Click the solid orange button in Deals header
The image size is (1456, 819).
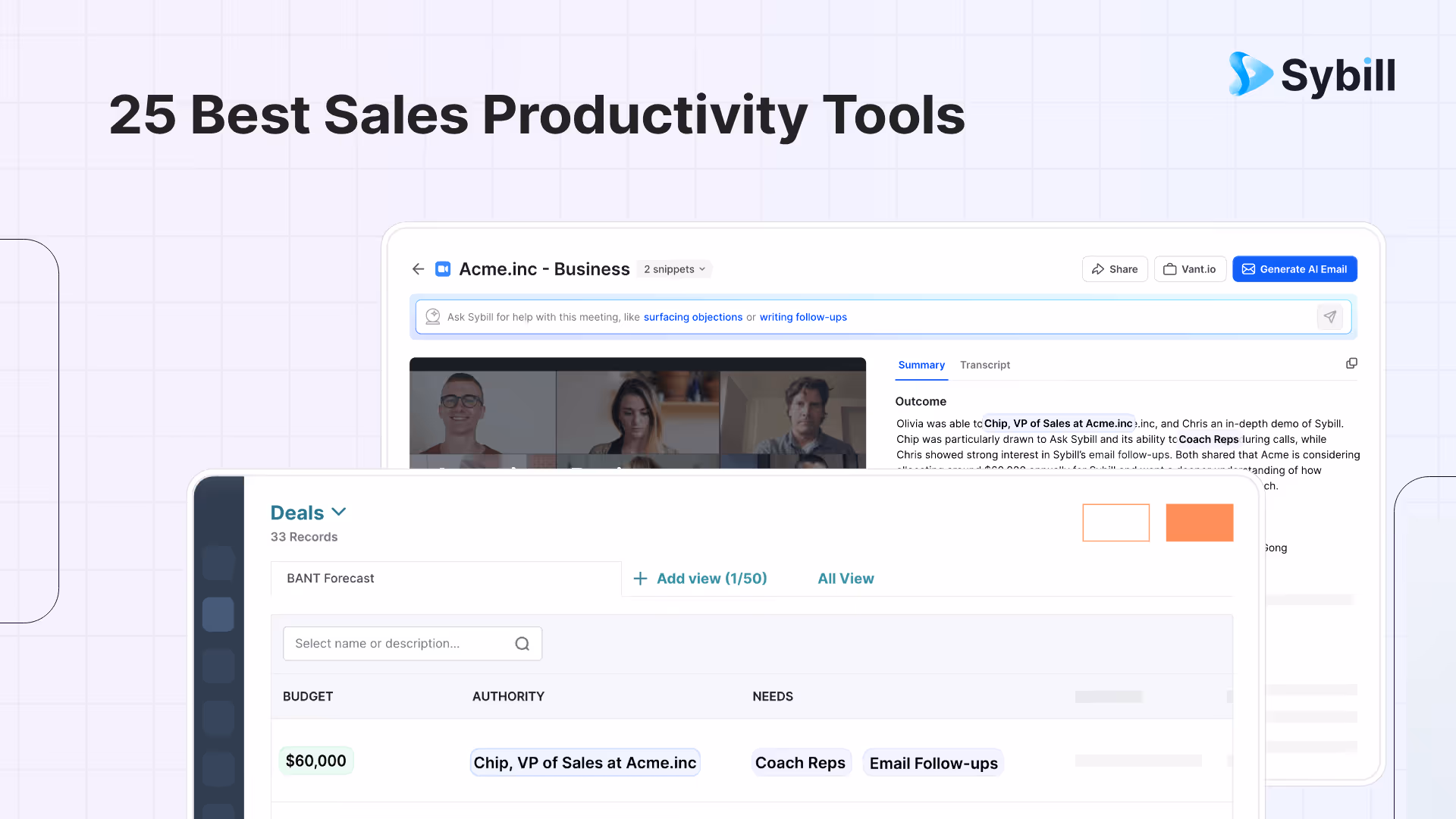point(1200,522)
